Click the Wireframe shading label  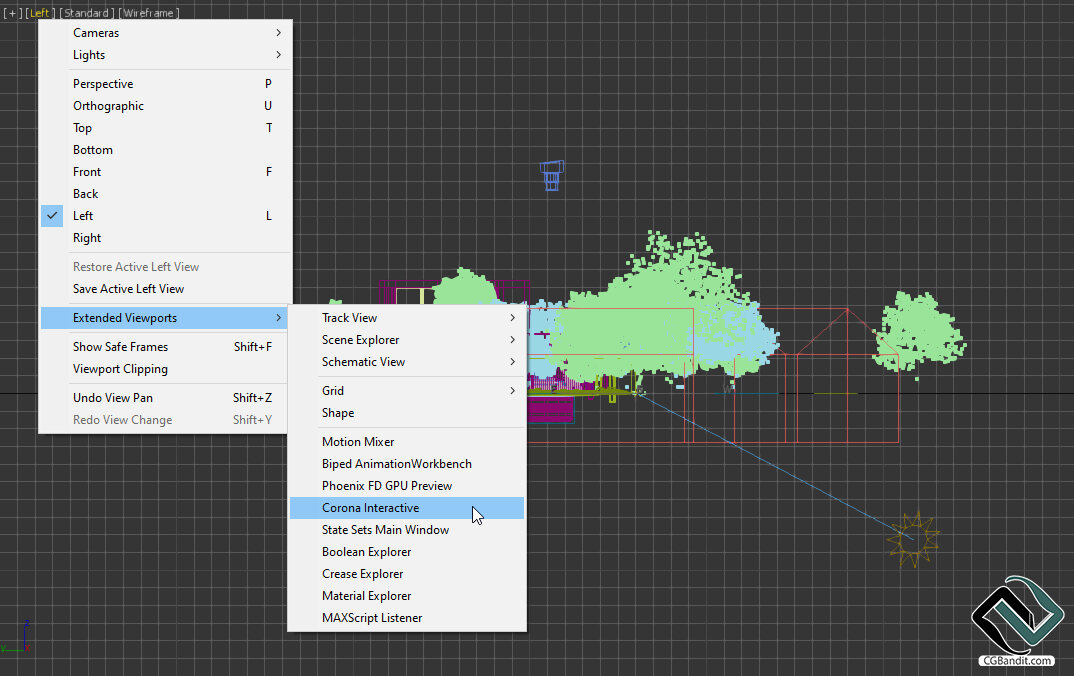(x=149, y=13)
